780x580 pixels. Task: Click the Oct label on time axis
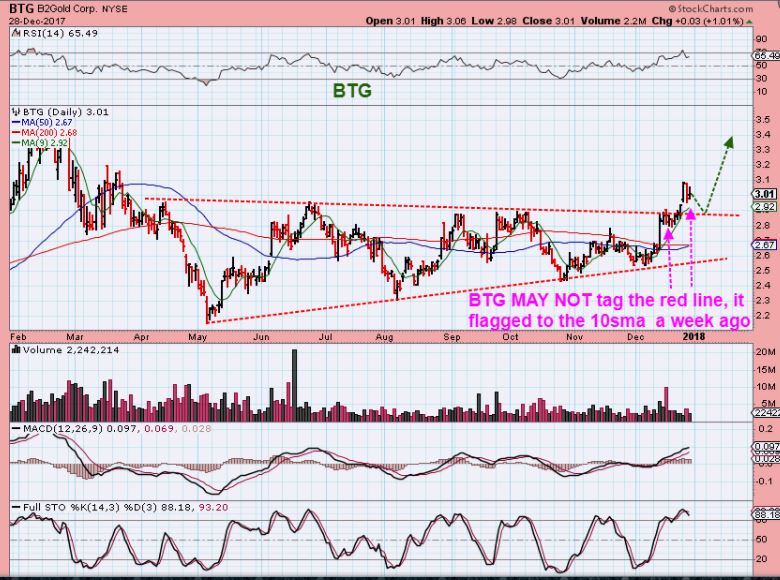[511, 337]
